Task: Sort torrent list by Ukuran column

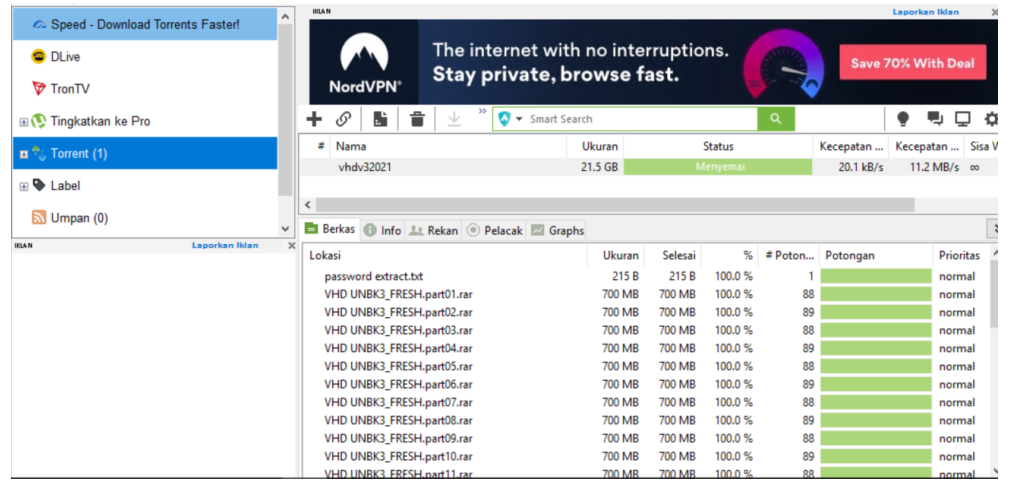Action: (595, 146)
